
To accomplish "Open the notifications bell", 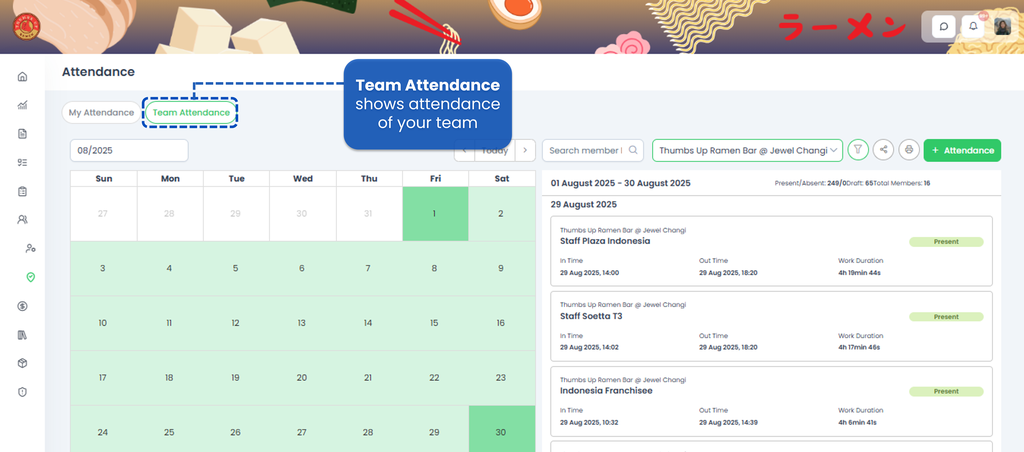I will (x=973, y=27).
